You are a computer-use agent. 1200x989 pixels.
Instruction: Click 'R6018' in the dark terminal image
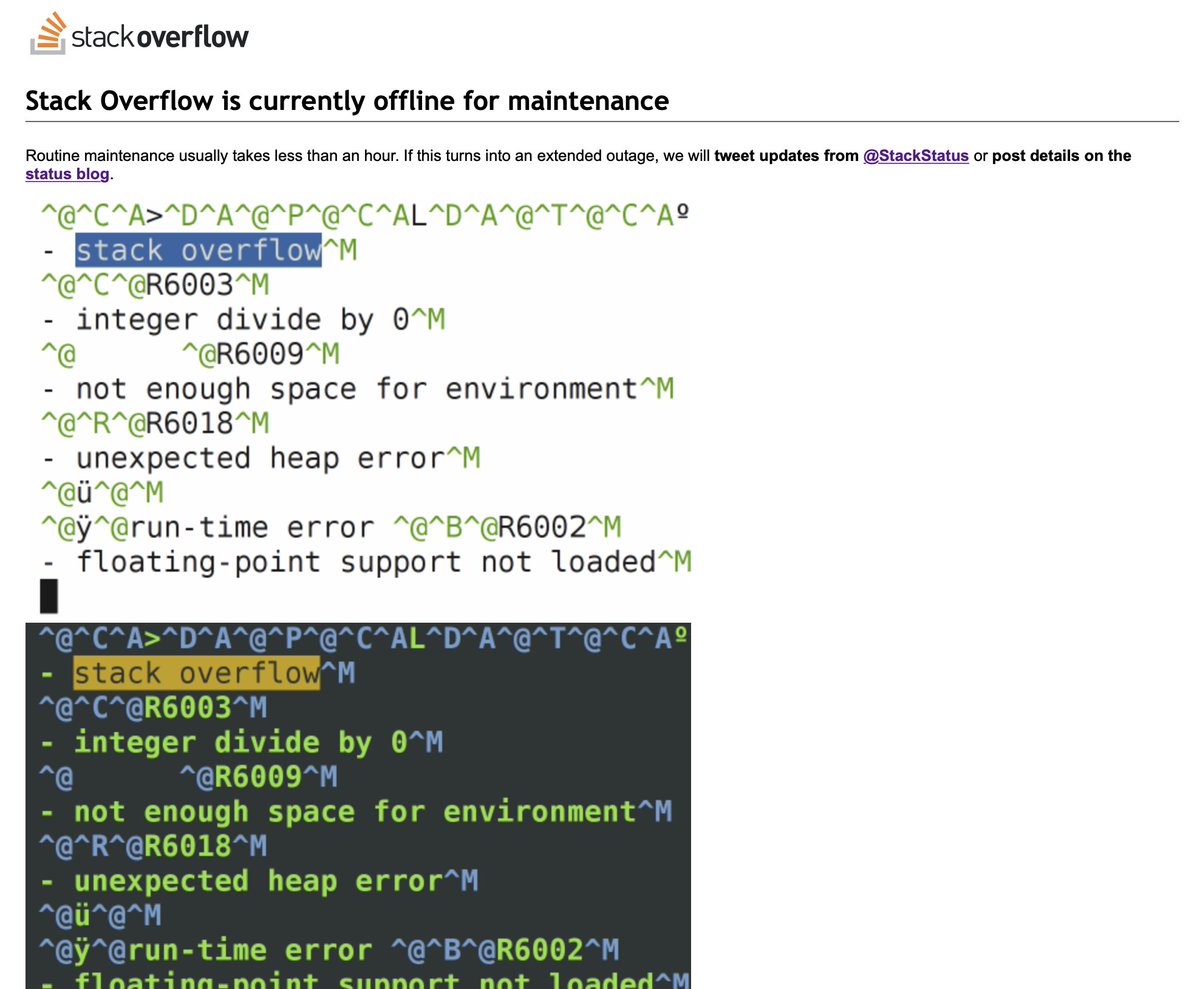pyautogui.click(x=187, y=846)
